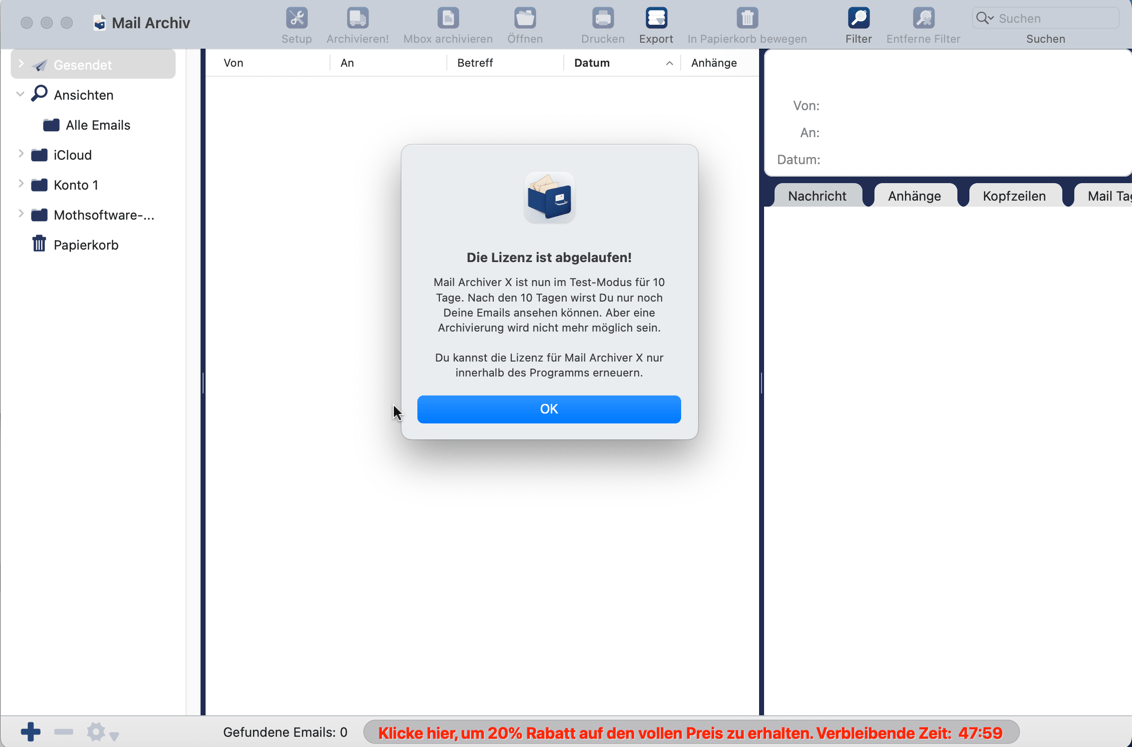
Task: Select the Mbox archivieren icon
Action: [447, 19]
